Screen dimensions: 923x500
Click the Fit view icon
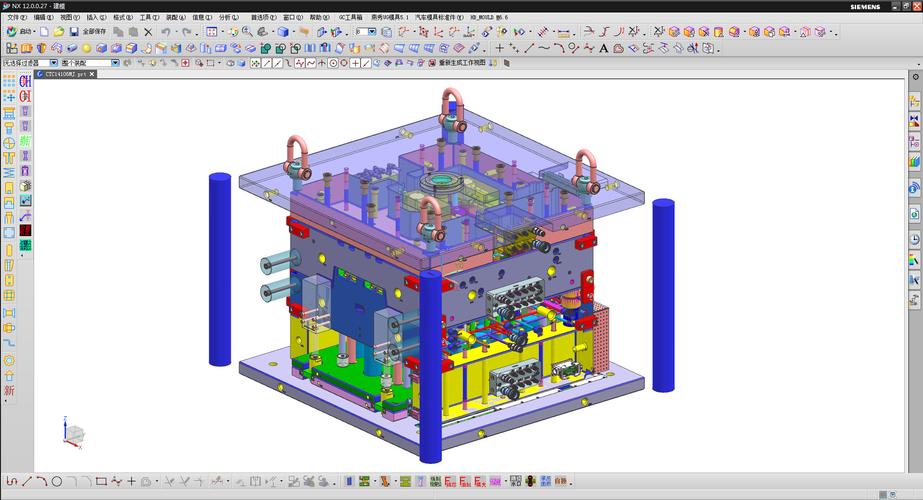tap(212, 32)
